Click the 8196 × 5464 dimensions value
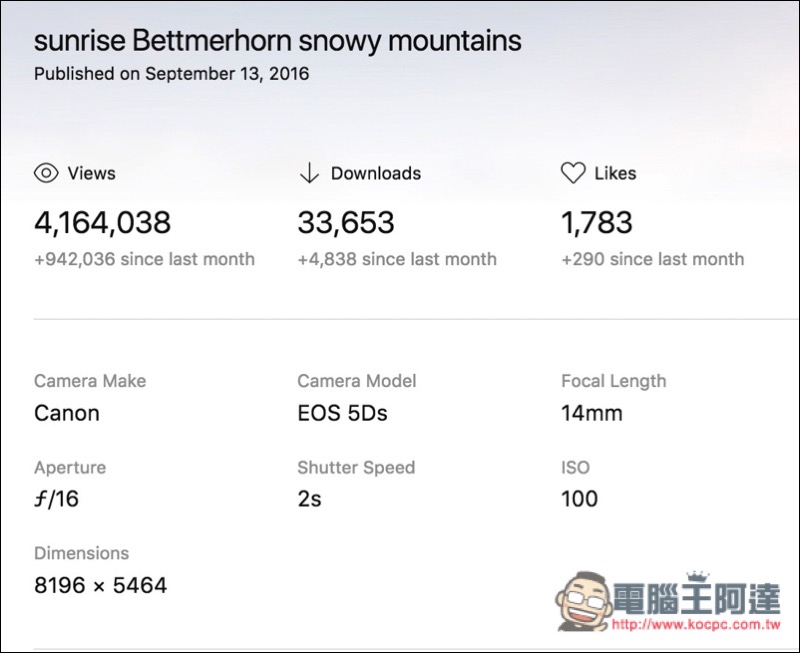 click(101, 585)
